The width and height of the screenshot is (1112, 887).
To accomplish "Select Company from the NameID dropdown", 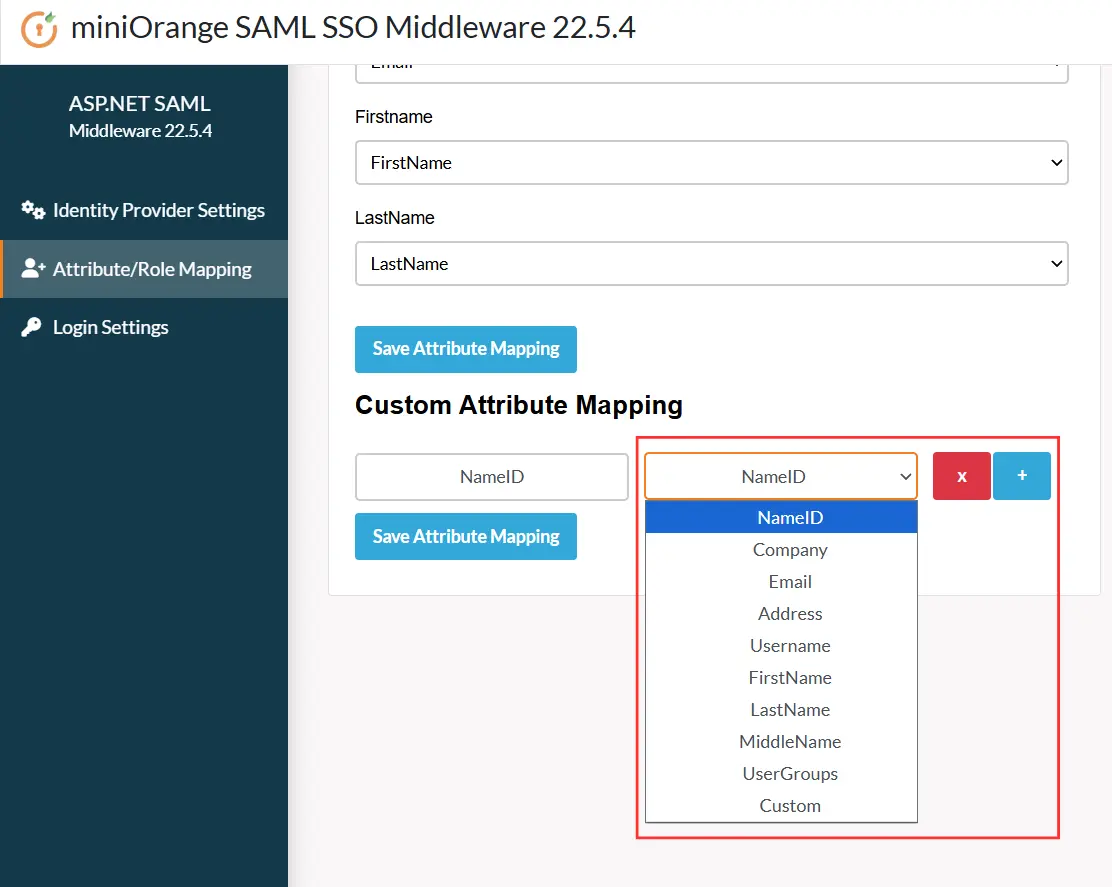I will tap(789, 549).
